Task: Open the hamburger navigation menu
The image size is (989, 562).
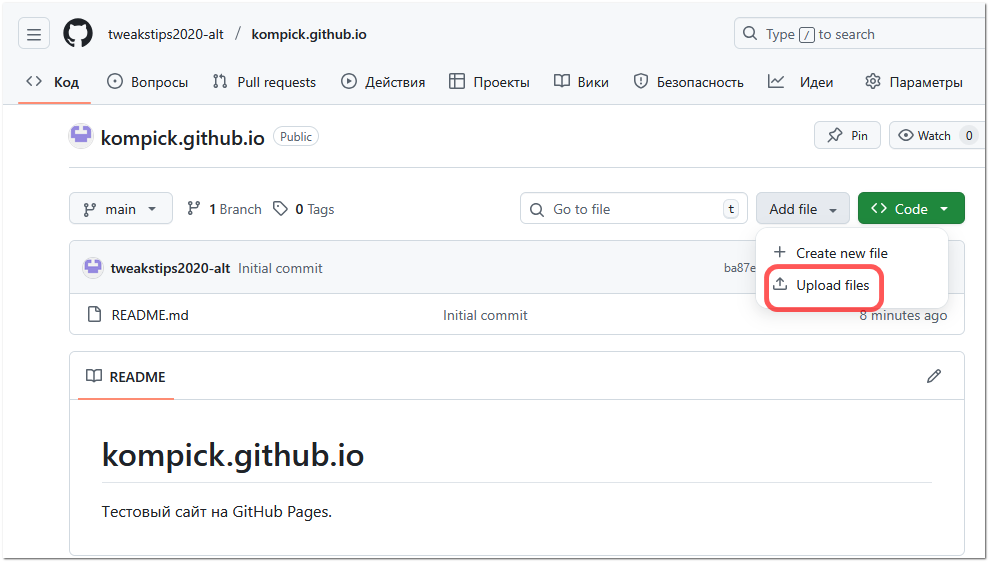Action: 34,34
